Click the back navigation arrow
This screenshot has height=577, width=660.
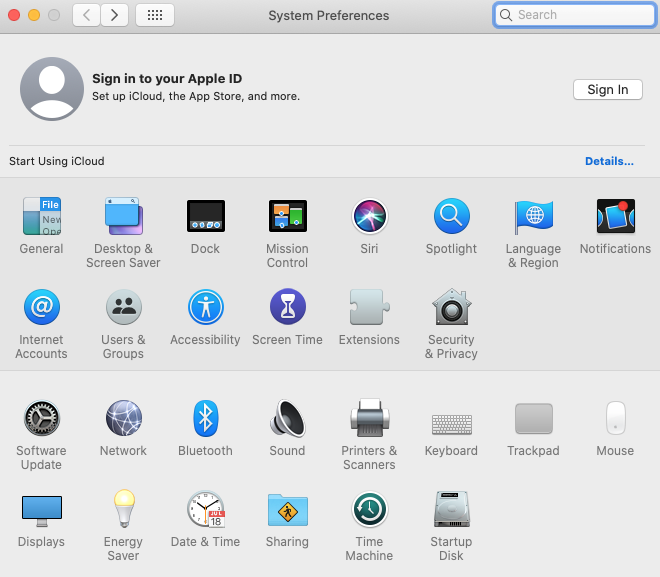[x=87, y=15]
